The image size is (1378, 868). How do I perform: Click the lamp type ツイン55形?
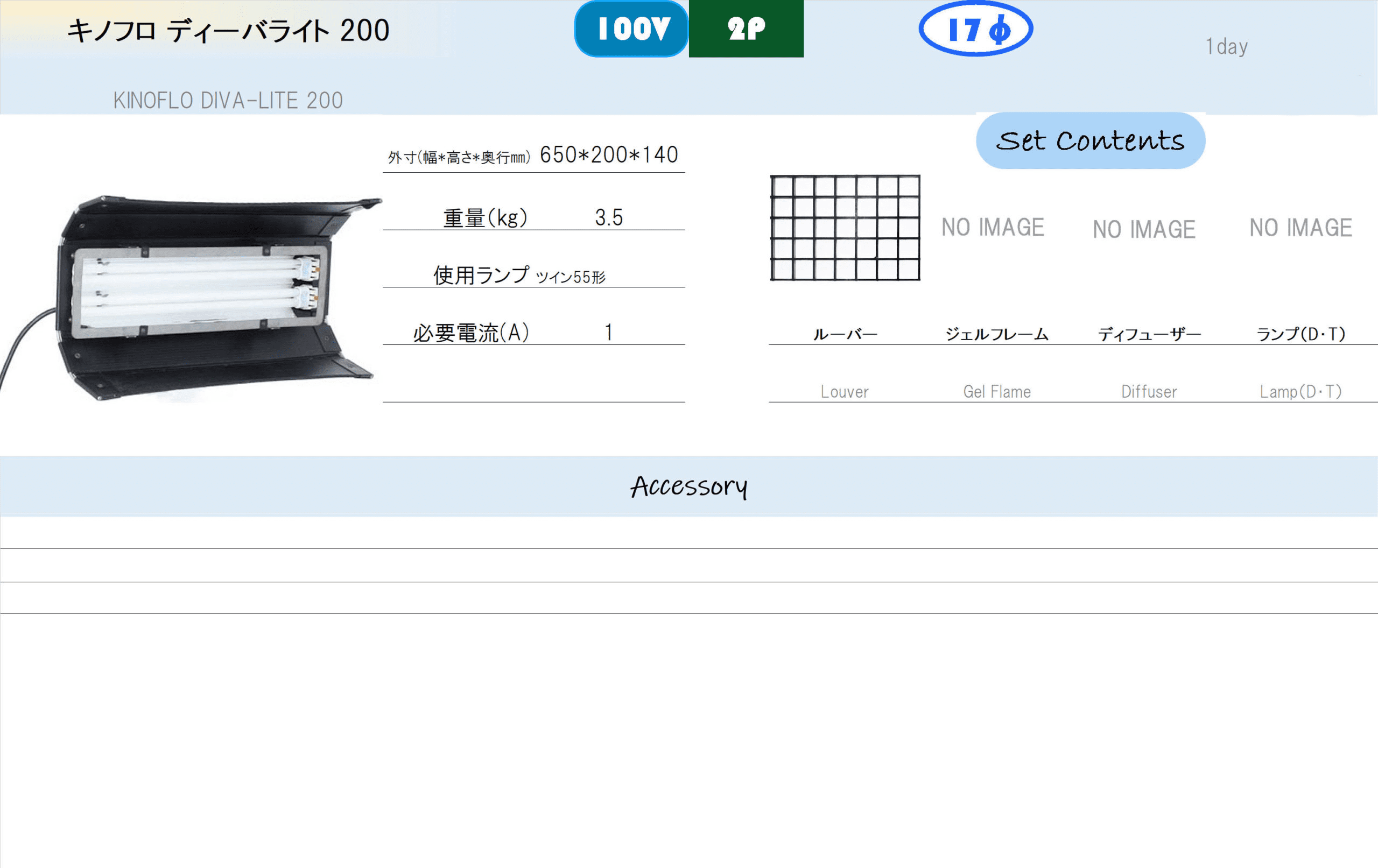[x=571, y=278]
